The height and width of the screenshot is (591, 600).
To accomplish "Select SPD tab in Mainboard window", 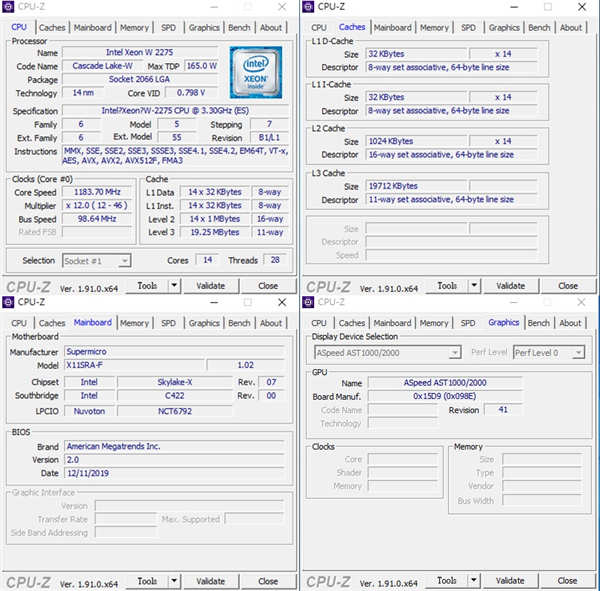I will click(x=168, y=323).
